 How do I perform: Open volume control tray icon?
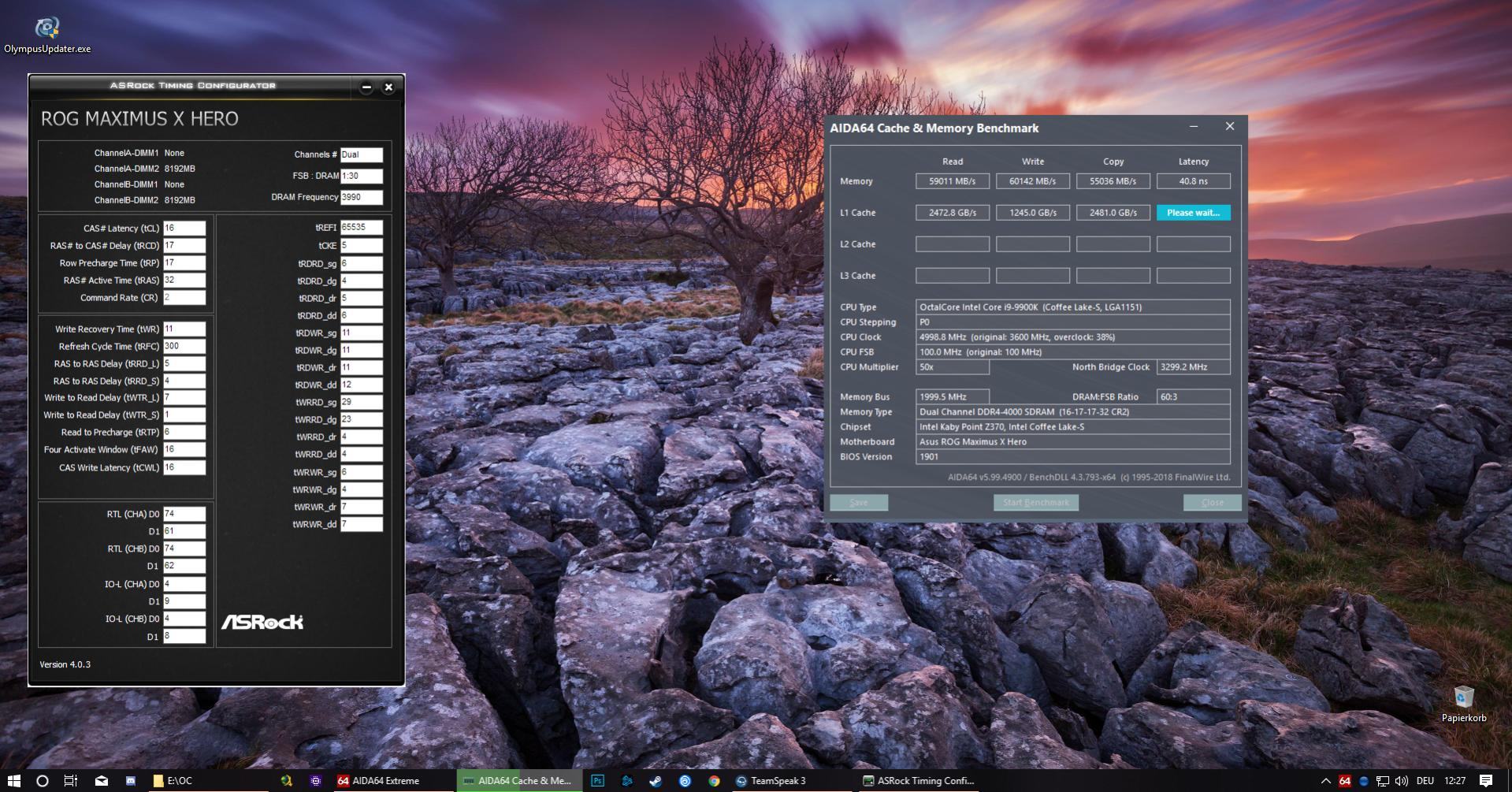click(x=1401, y=781)
